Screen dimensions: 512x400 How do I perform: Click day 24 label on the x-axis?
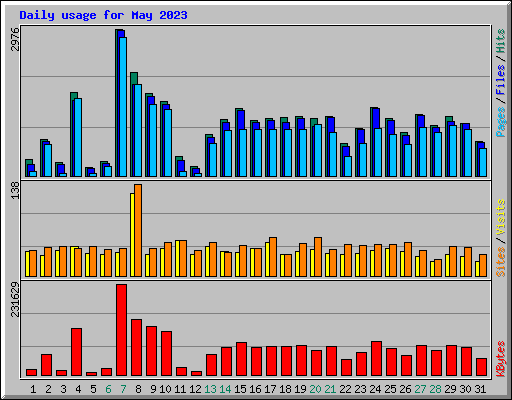tap(375, 389)
